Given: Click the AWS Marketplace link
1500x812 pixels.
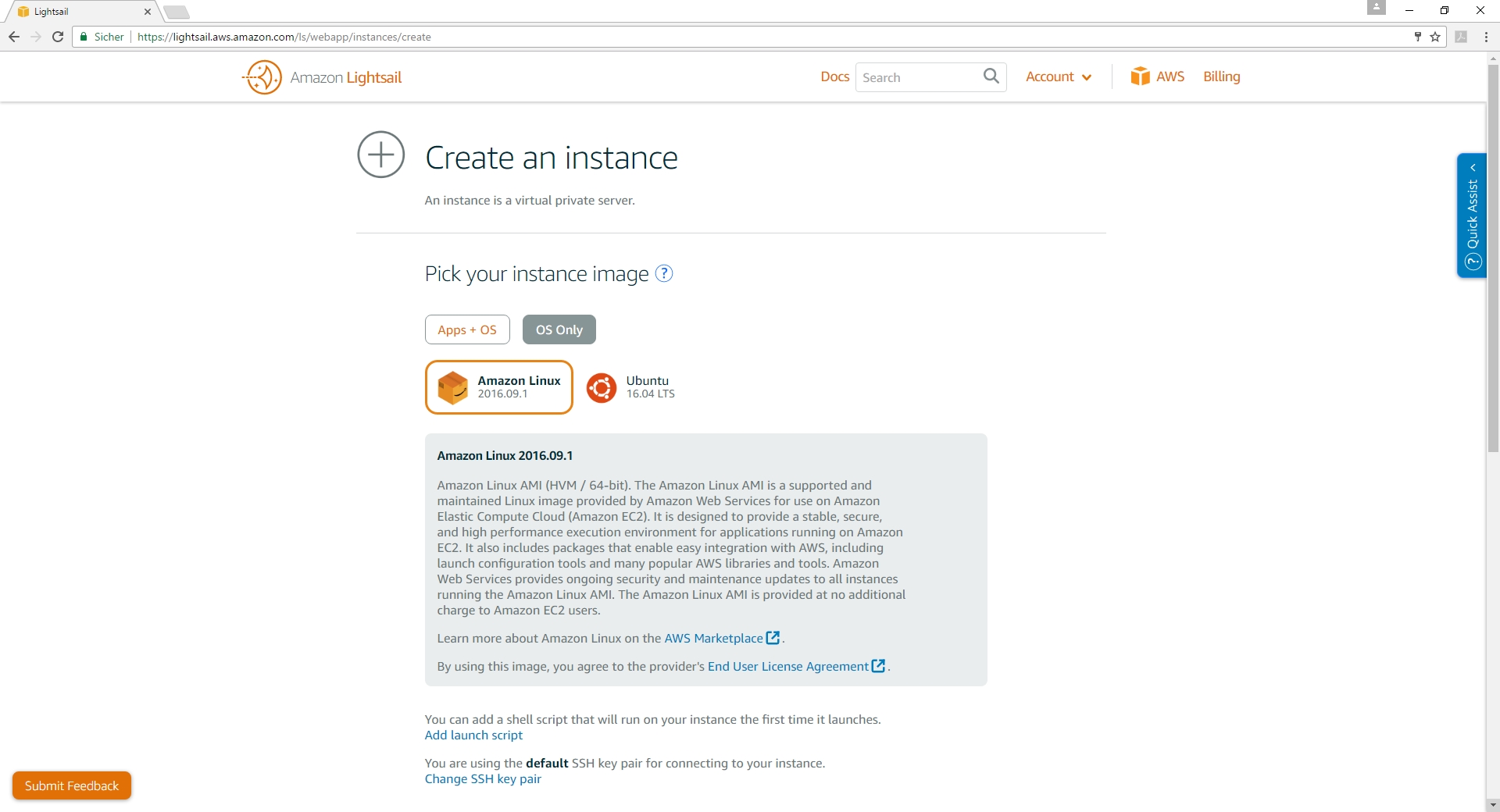Looking at the screenshot, I should click(713, 638).
